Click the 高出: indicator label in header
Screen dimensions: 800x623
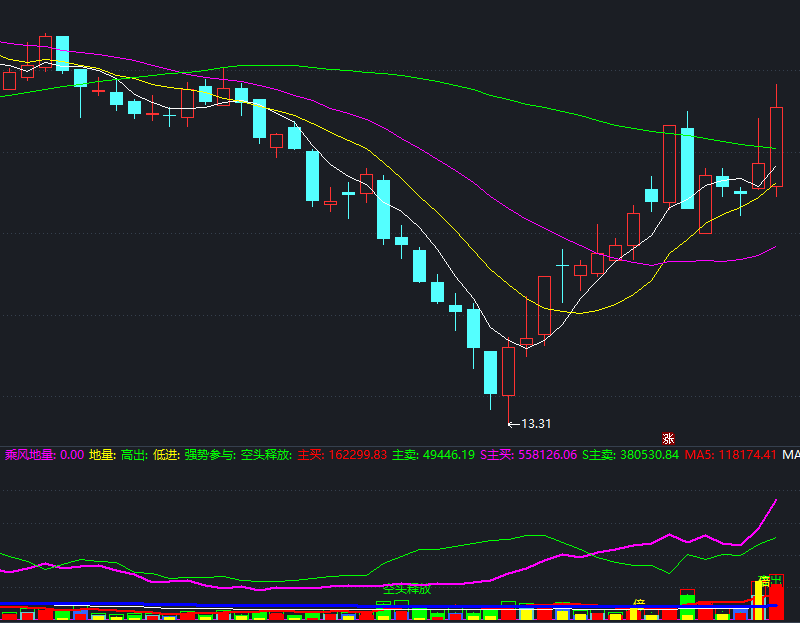click(134, 455)
